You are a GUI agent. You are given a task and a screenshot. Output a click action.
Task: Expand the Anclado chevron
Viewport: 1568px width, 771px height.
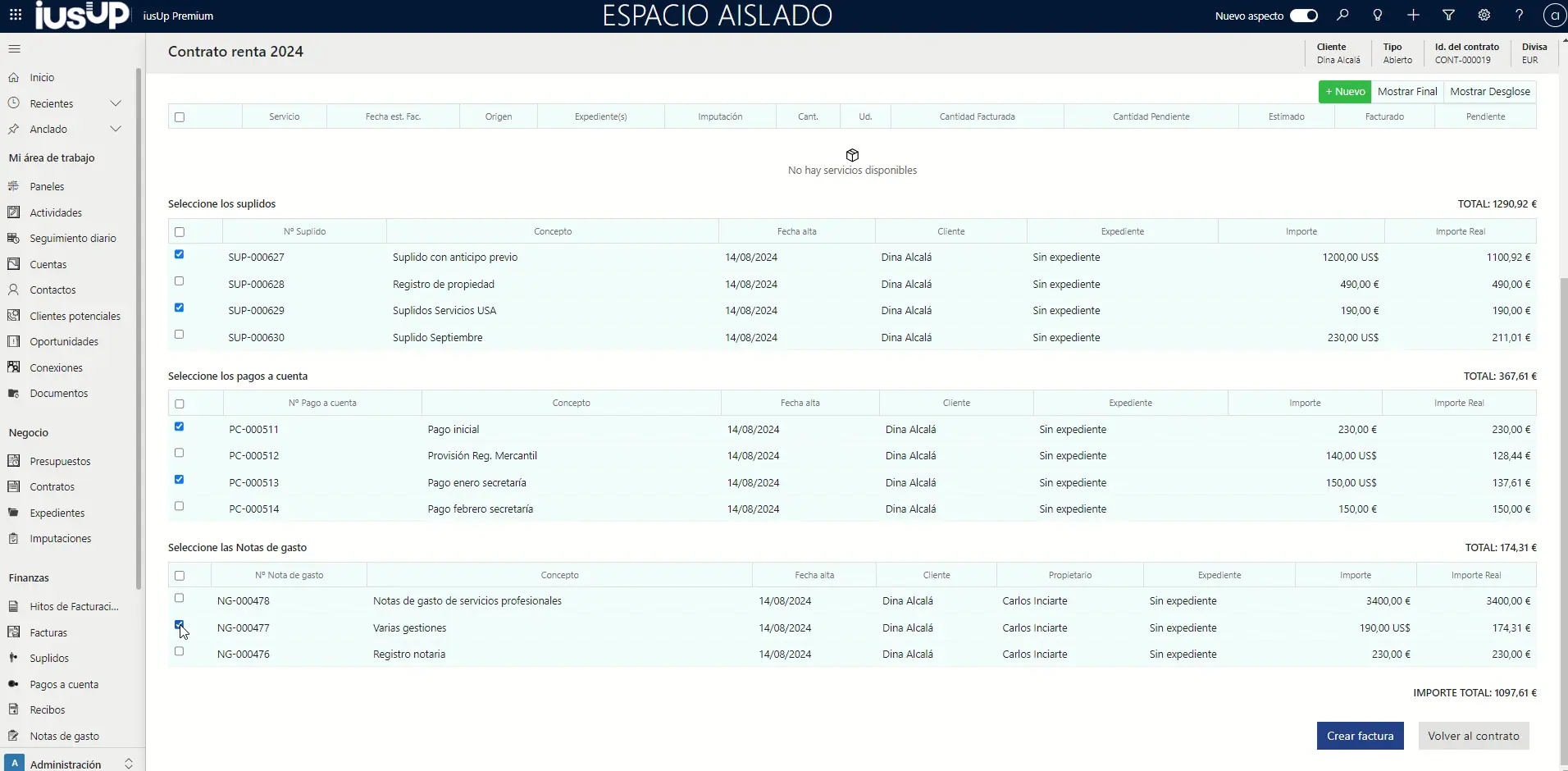116,129
